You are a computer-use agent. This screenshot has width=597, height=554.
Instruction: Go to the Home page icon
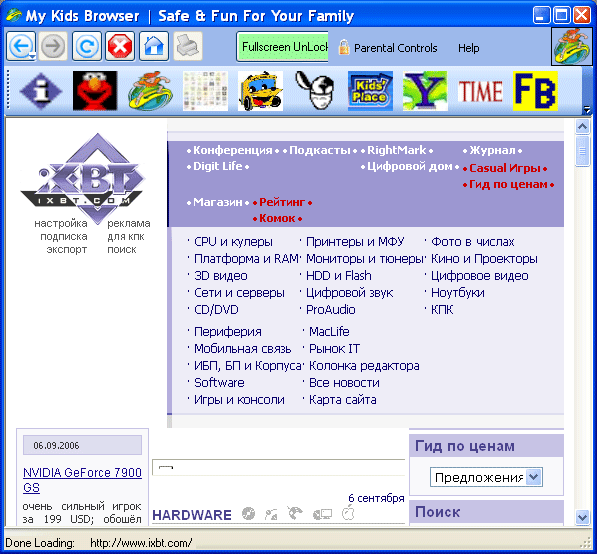(x=154, y=46)
